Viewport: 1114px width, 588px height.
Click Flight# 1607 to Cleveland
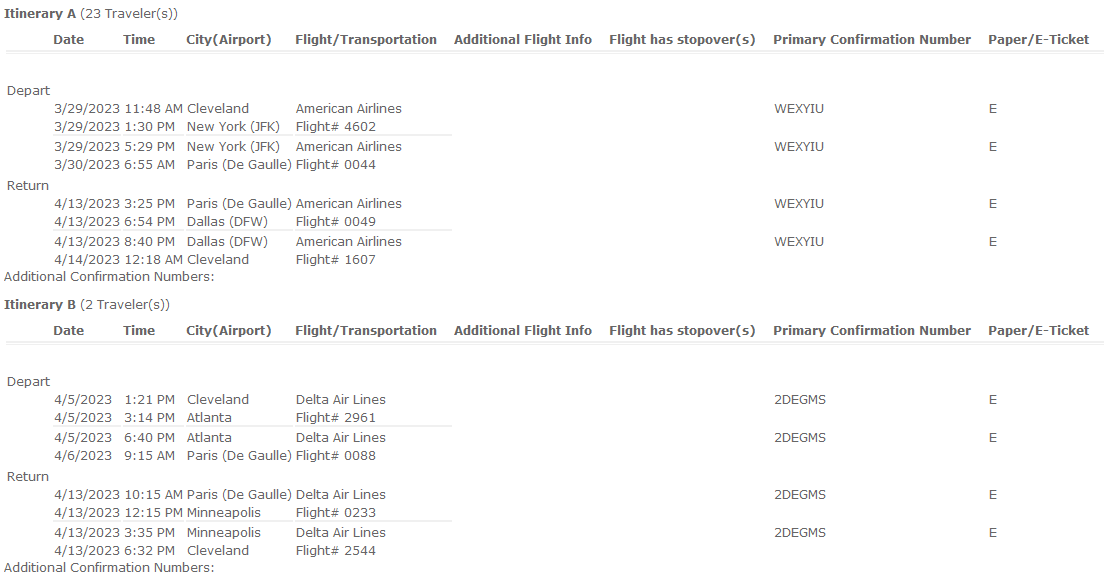coord(335,260)
